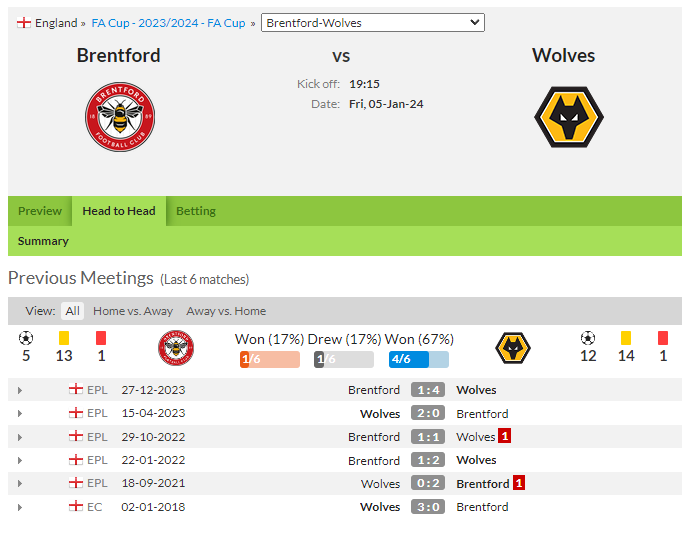Click the small Wolves crest in stats row

coord(513,348)
